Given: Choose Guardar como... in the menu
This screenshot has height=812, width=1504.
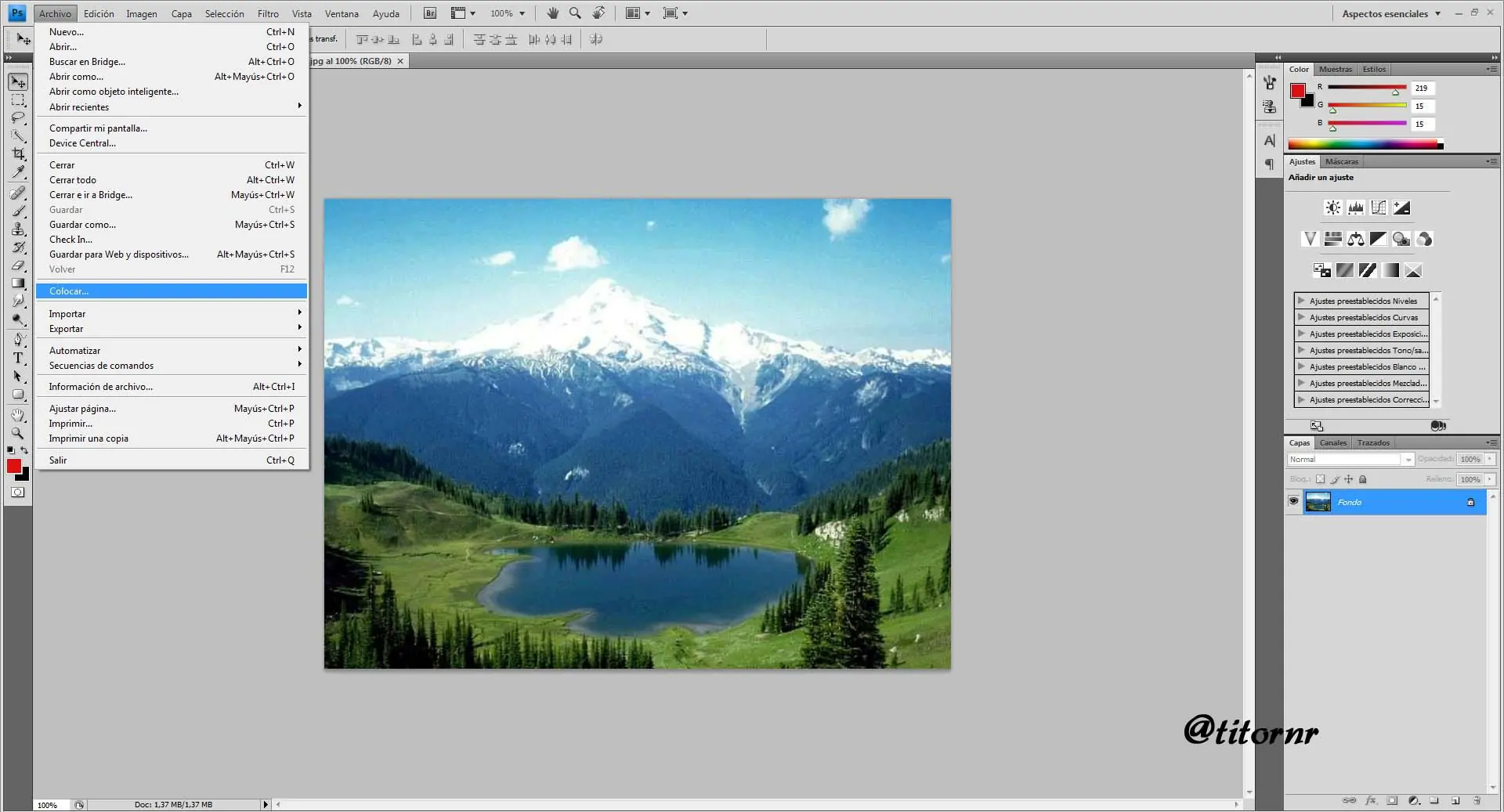Looking at the screenshot, I should [x=172, y=225].
